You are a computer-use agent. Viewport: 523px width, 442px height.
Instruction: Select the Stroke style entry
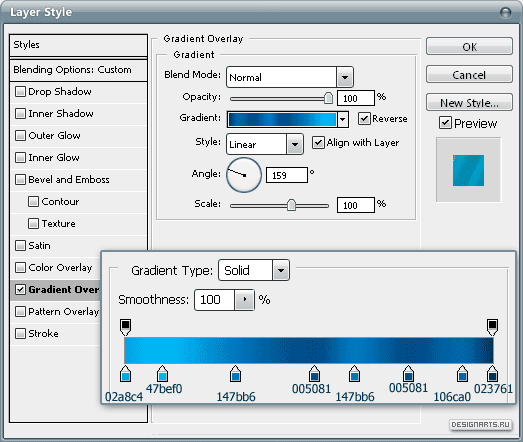56,334
